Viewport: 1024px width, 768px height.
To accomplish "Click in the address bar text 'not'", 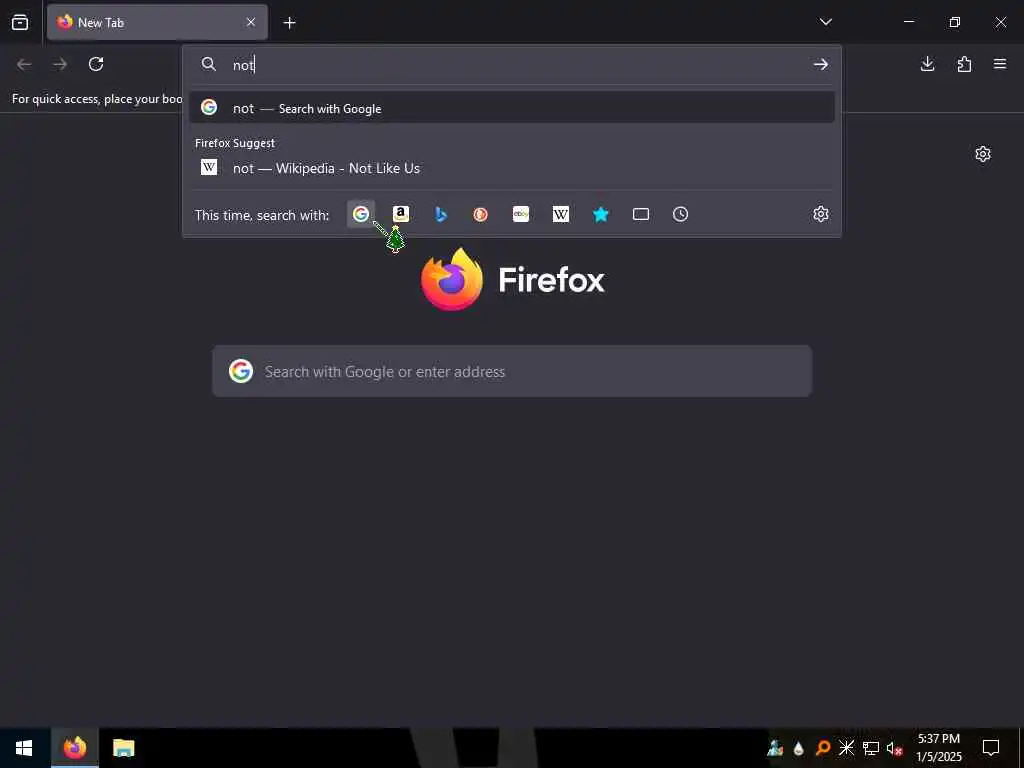I will (244, 65).
